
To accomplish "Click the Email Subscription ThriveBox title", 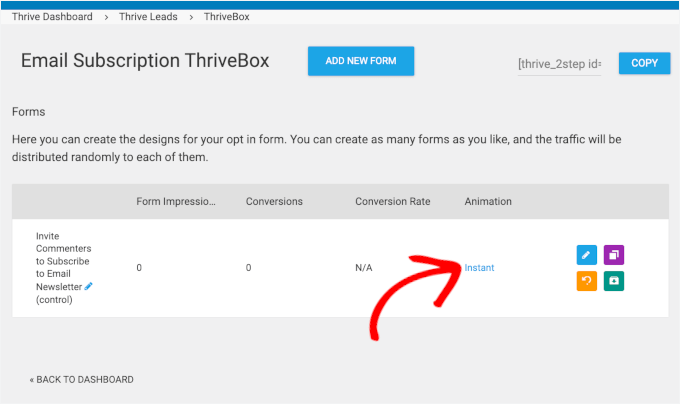I will tap(145, 61).
